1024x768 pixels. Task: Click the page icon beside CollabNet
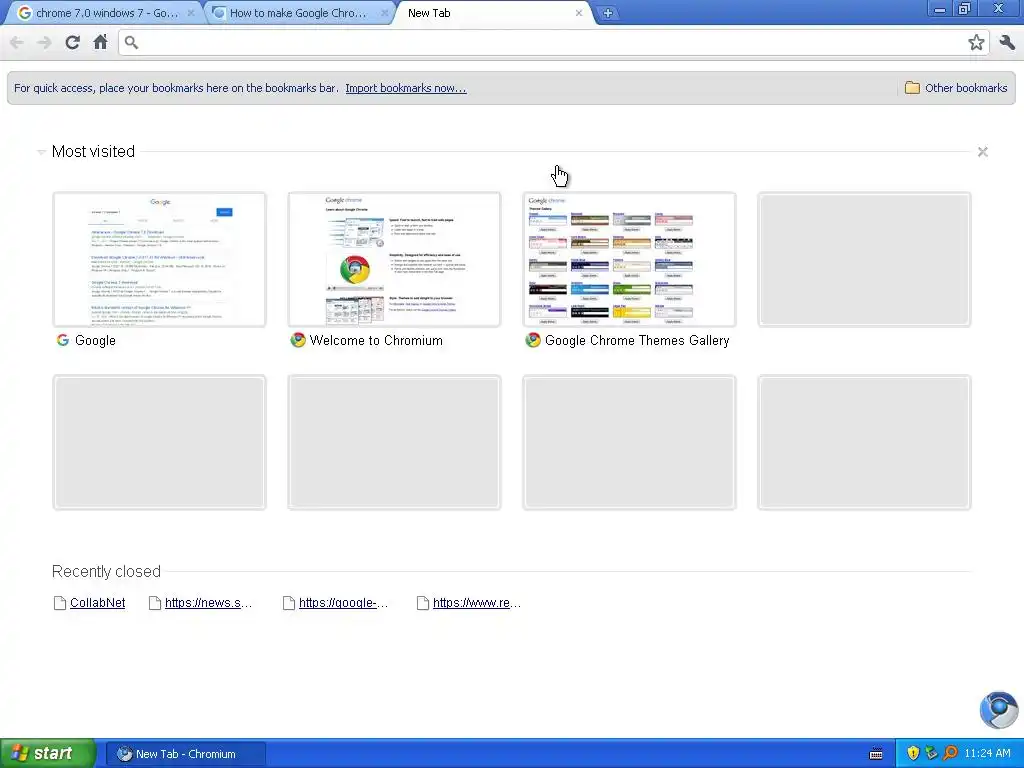point(59,603)
